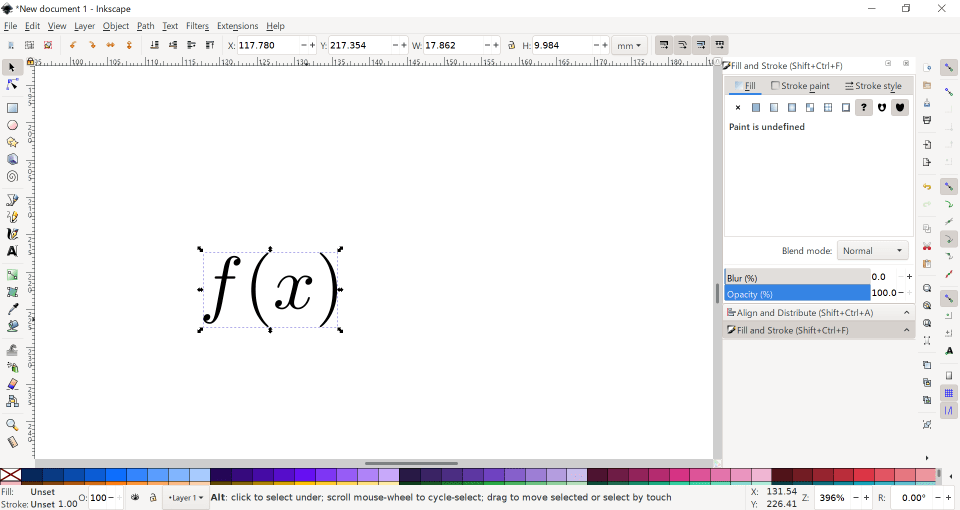Viewport: 960px width, 510px height.
Task: Click the X position input field
Action: 272,45
